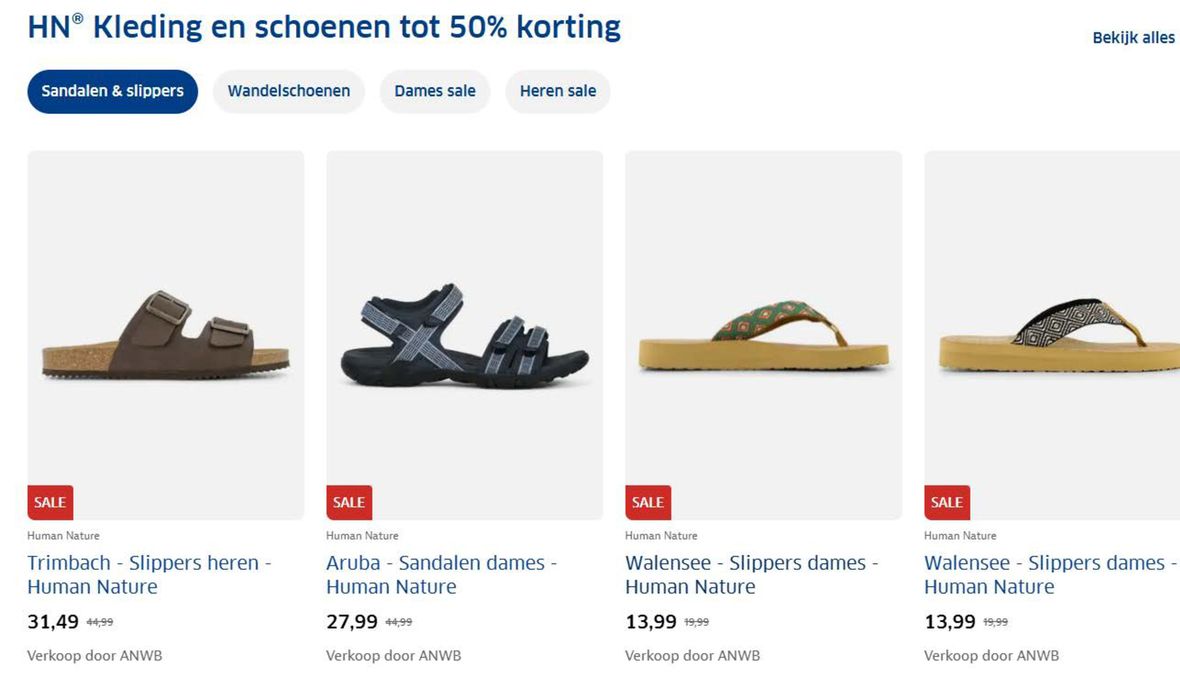Open the Aruba - Sandalen dames title link
This screenshot has height=700, width=1180.
point(442,575)
